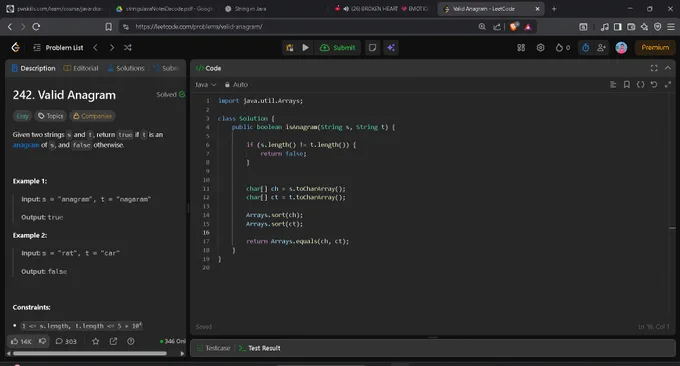The image size is (680, 366).
Task: Like the problem with thumbs-up
Action: click(21, 341)
